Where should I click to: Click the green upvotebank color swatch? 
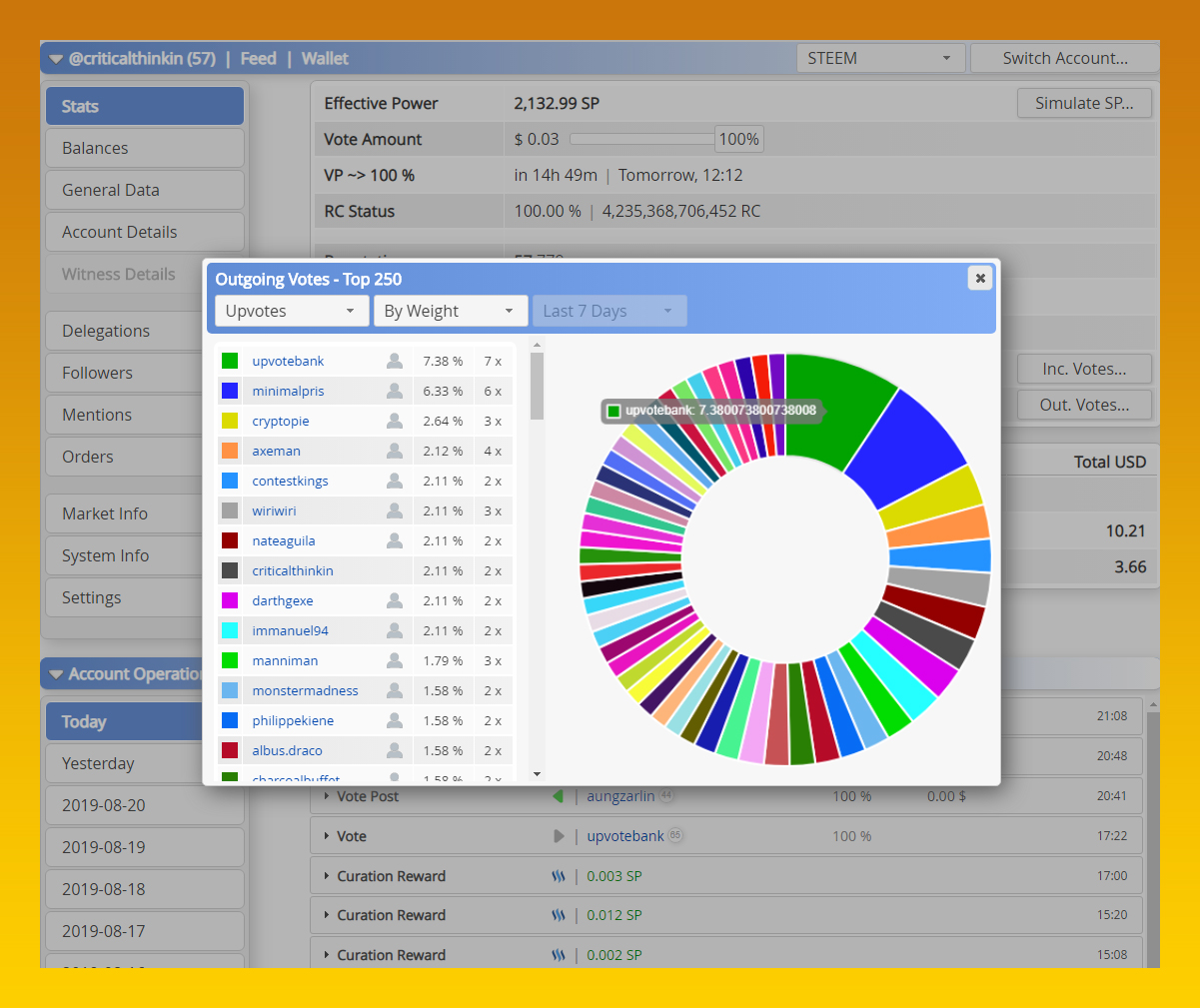230,361
